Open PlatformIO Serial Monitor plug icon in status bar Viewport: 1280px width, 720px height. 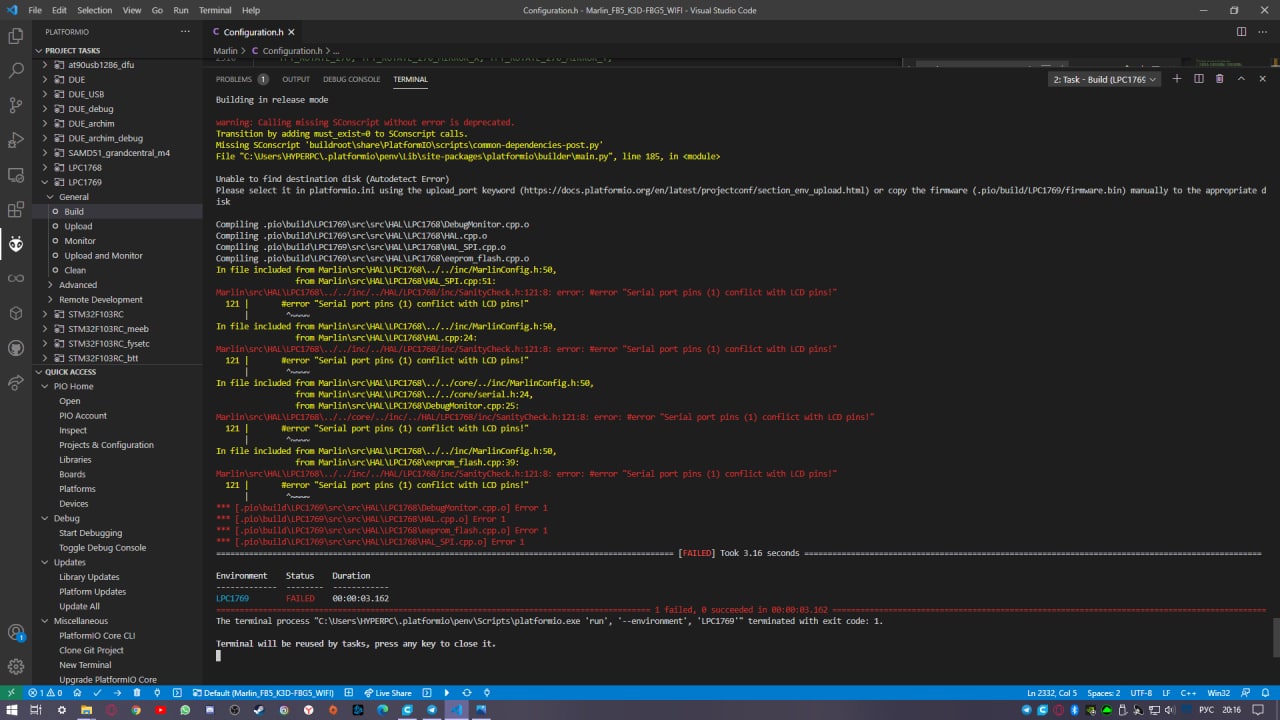pyautogui.click(x=157, y=693)
